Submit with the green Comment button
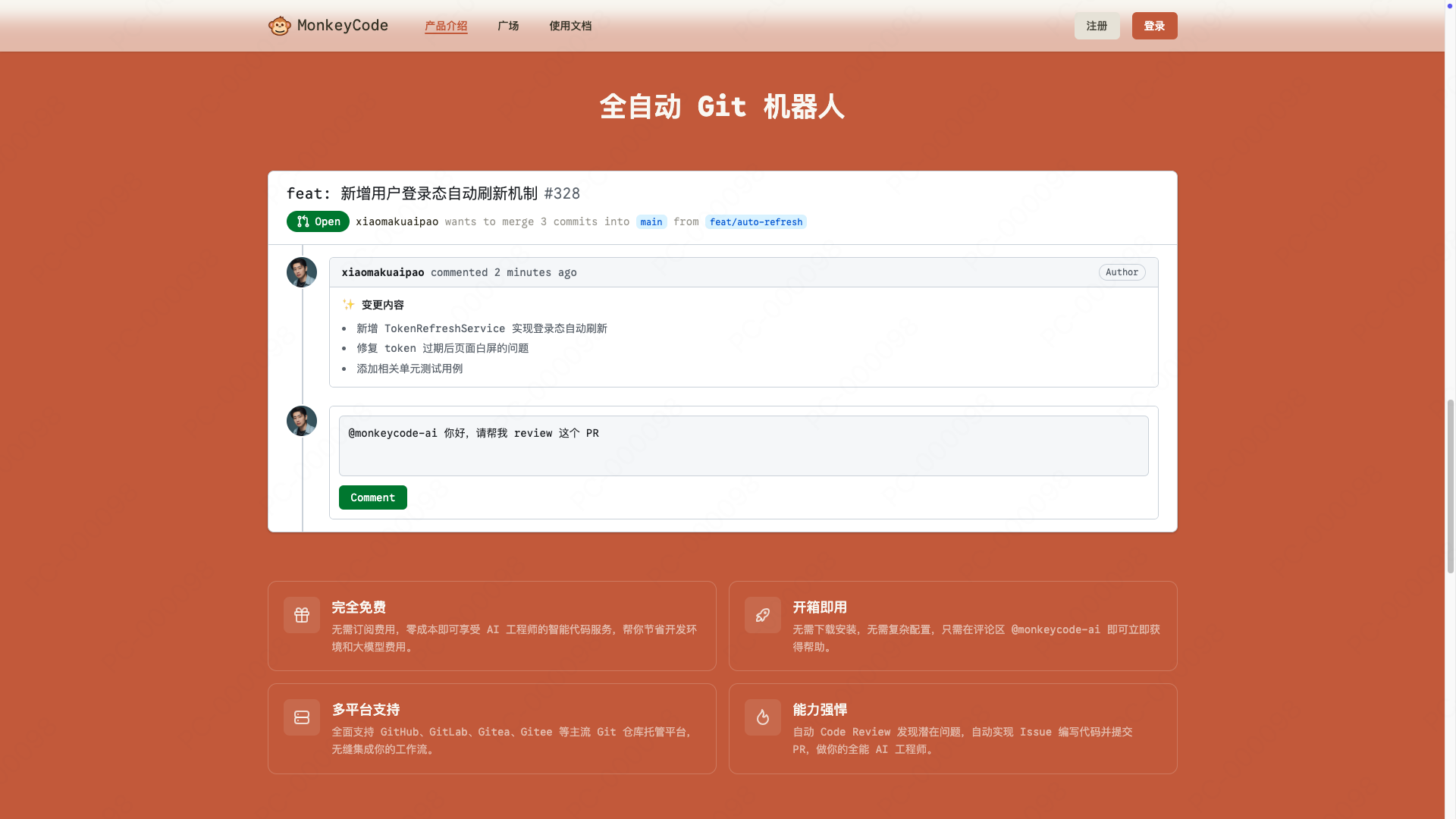 point(372,497)
